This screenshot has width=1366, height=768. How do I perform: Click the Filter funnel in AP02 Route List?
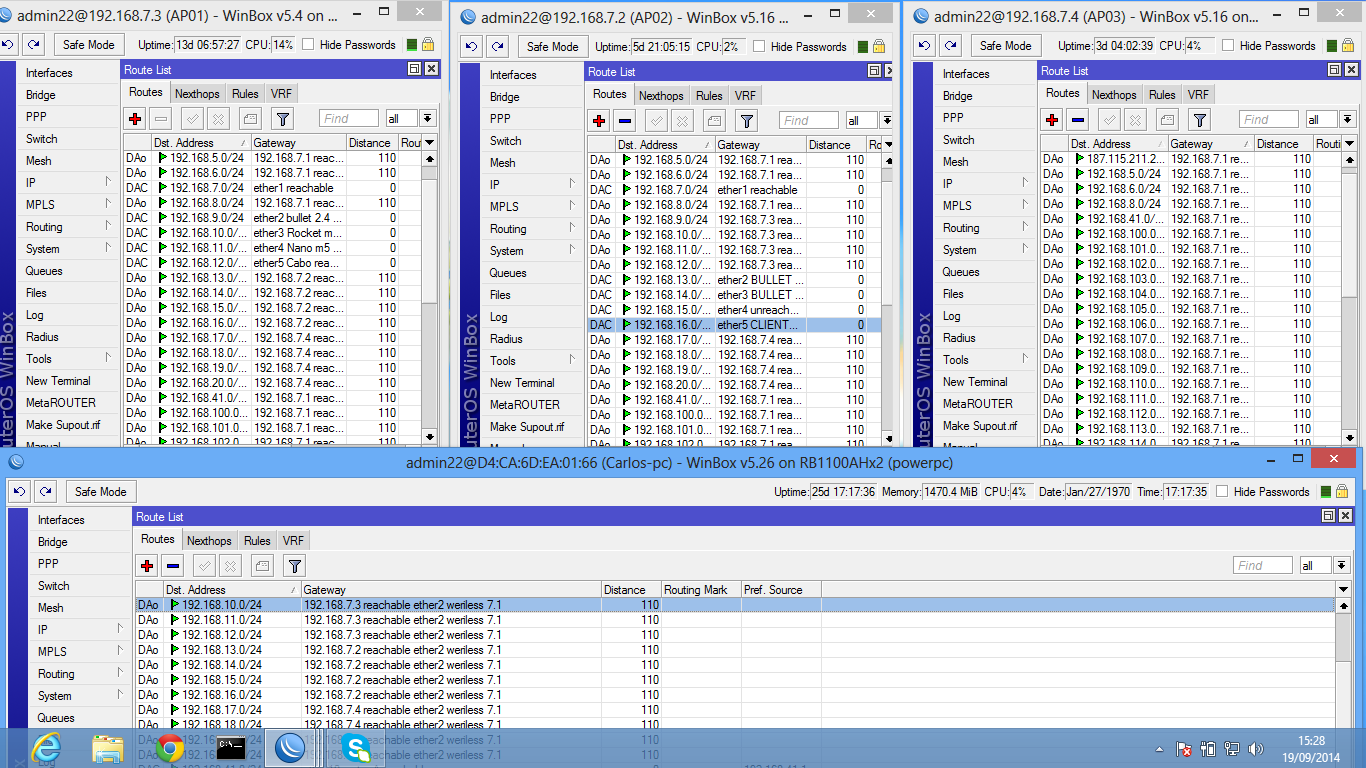746,121
